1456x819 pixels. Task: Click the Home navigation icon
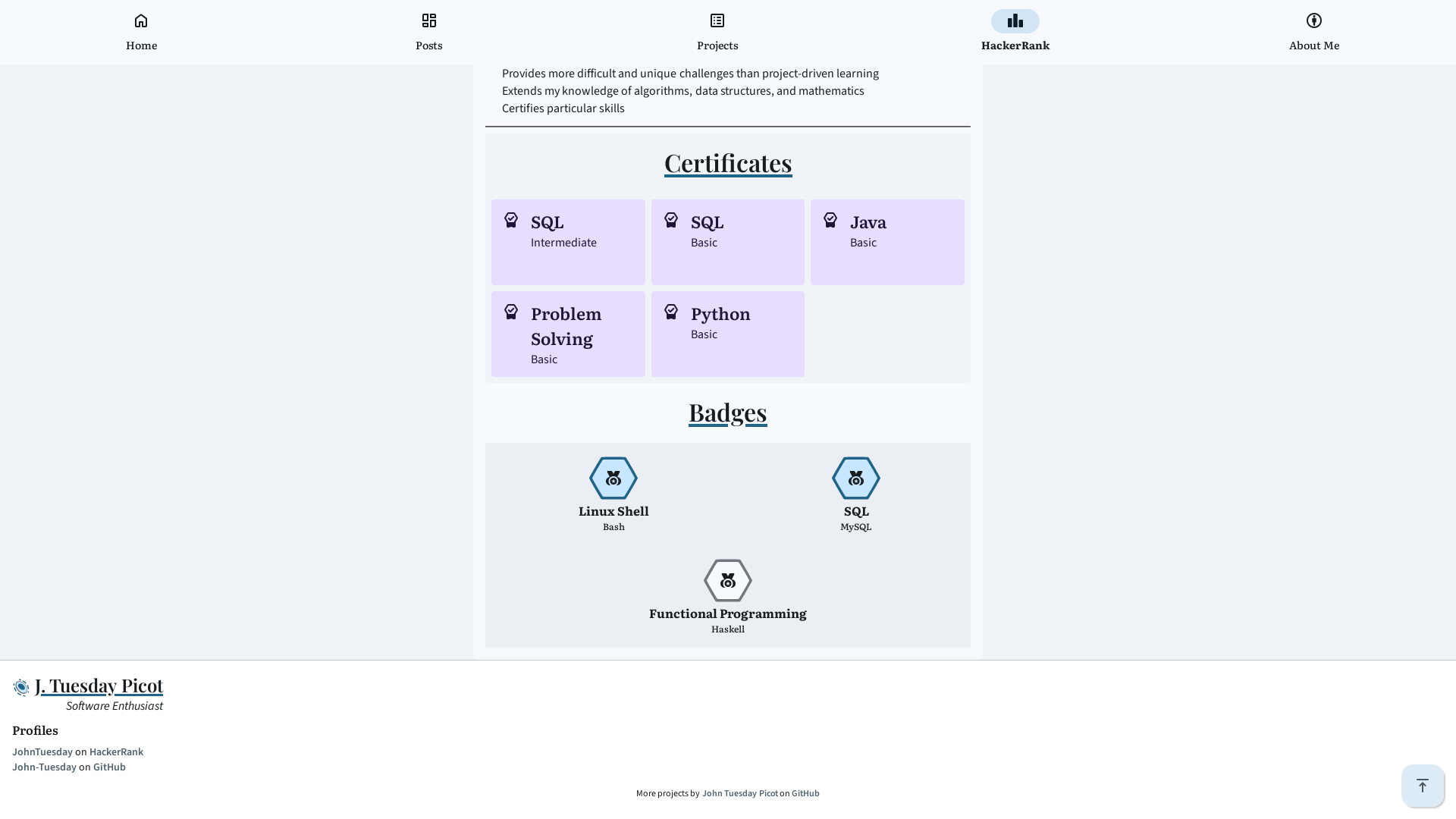141,20
